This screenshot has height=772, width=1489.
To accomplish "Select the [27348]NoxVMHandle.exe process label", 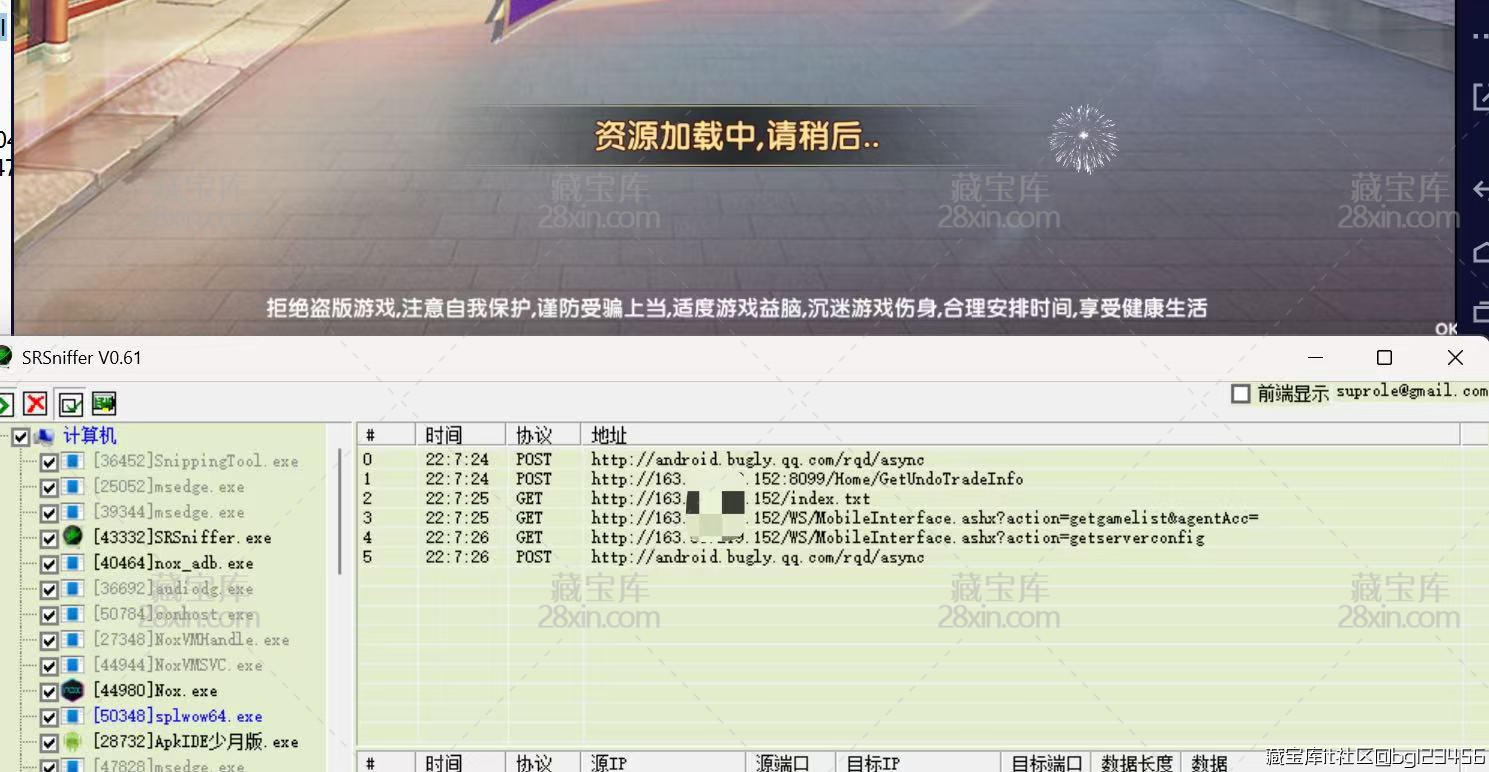I will (x=190, y=640).
